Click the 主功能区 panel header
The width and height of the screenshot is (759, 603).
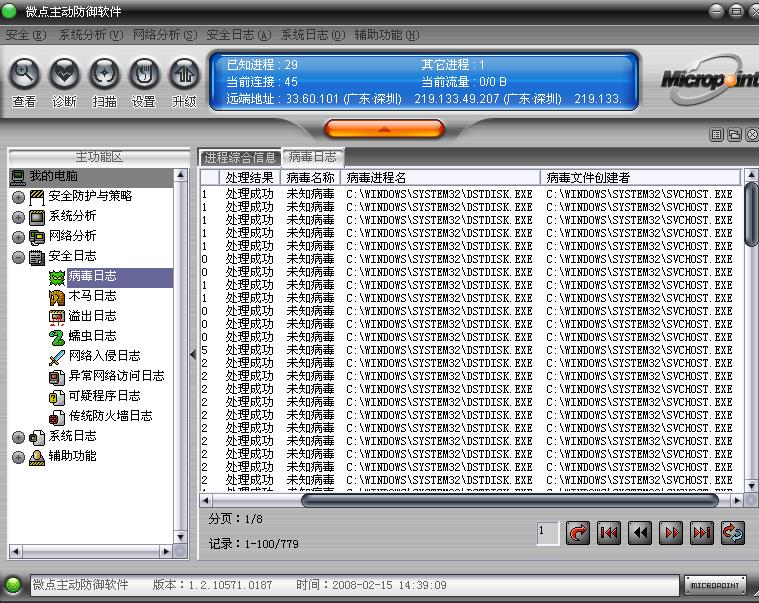99,157
